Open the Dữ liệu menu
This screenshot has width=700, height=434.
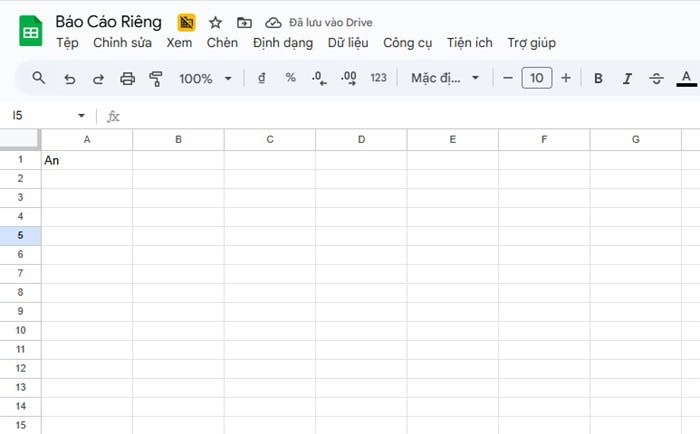348,43
